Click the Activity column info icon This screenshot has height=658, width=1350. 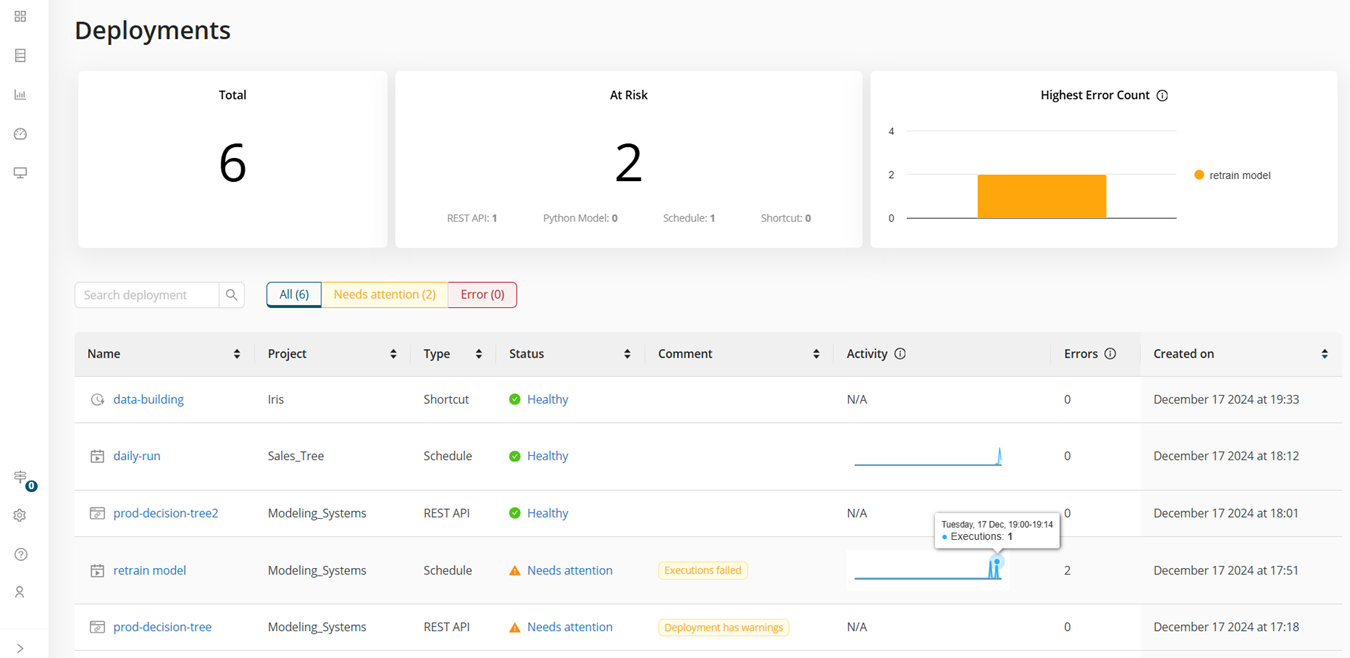tap(900, 354)
